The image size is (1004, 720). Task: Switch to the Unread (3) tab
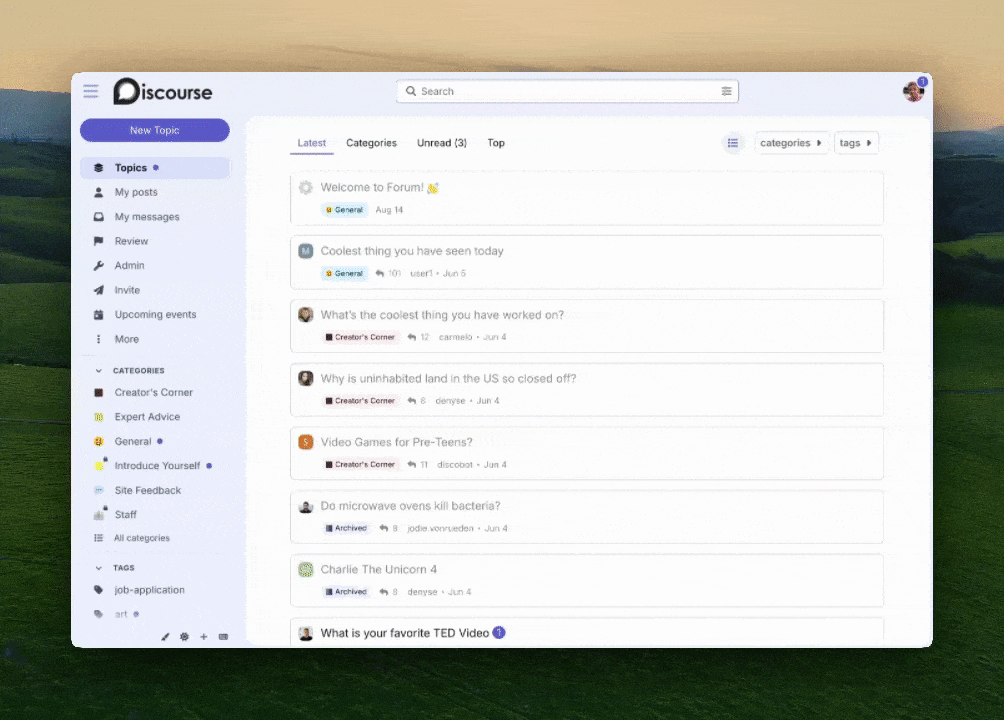coord(441,143)
